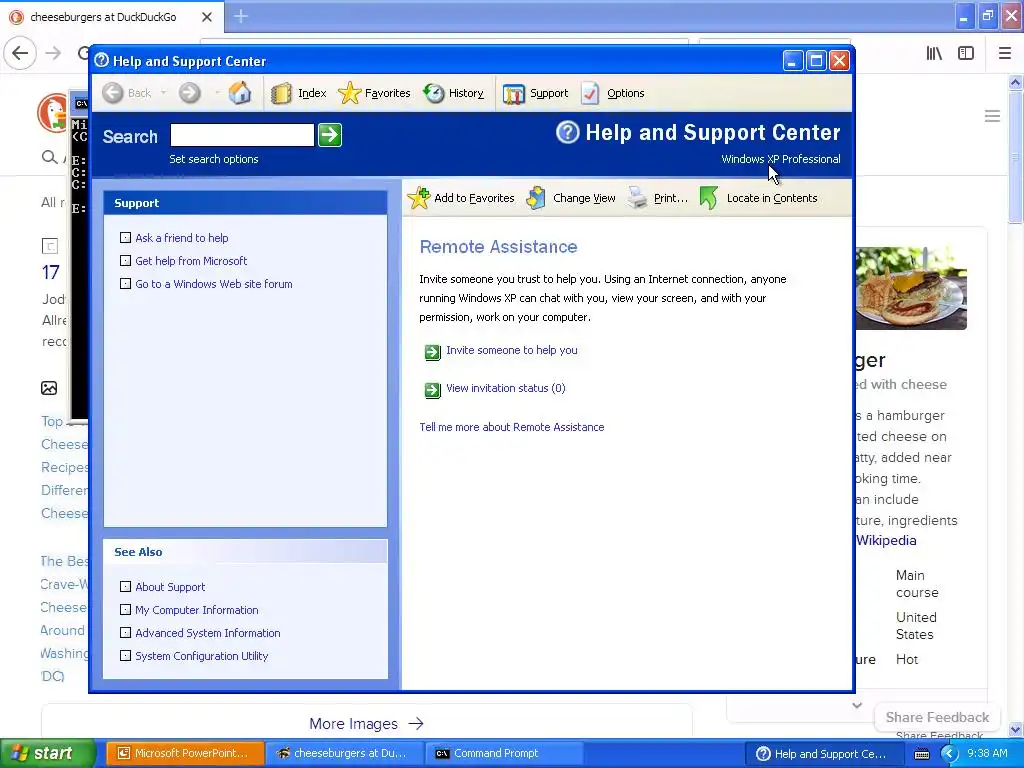Open the Support toolbar icon

coord(514,93)
